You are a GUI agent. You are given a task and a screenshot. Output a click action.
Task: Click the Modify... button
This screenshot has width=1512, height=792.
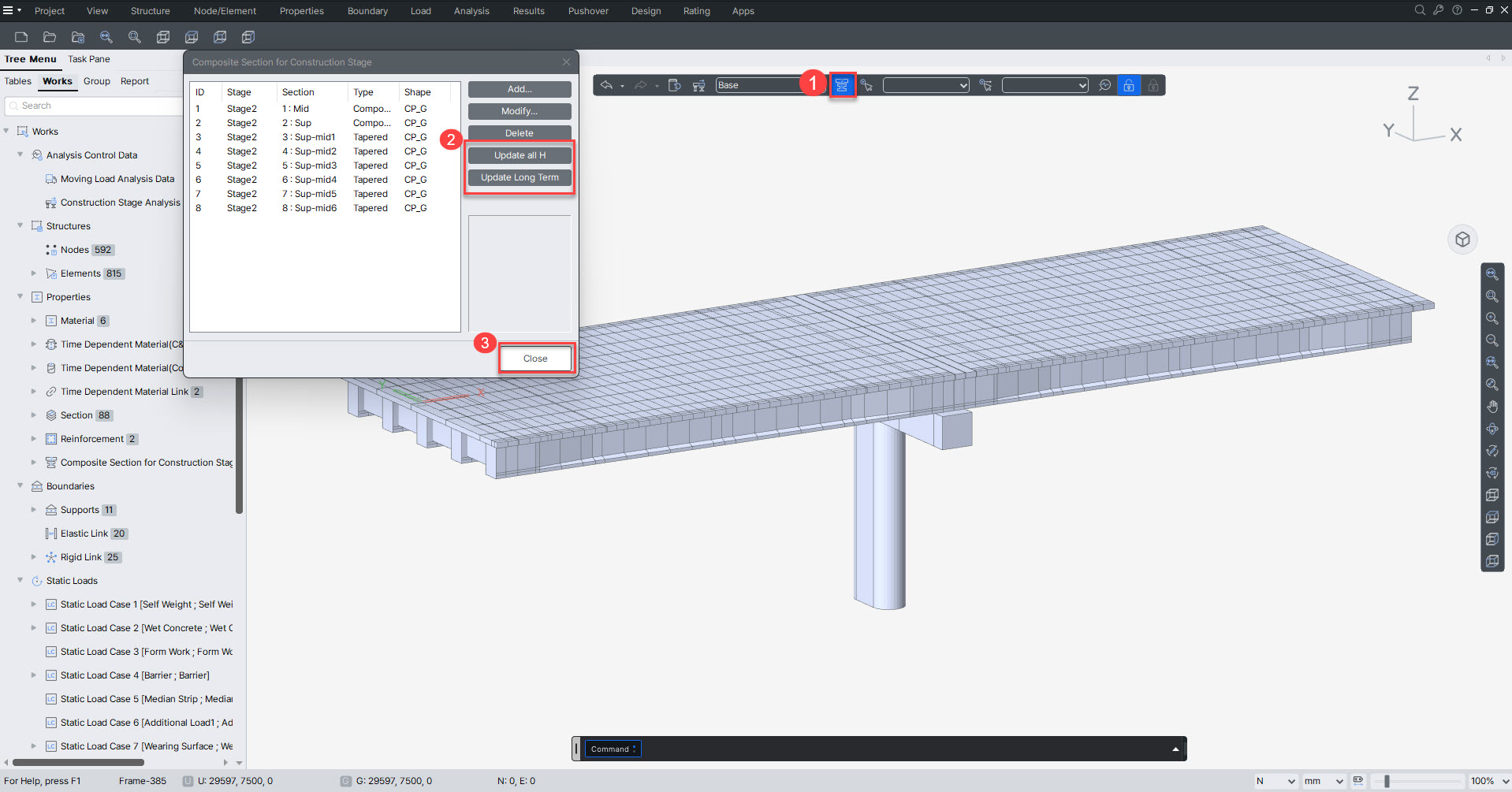tap(520, 111)
